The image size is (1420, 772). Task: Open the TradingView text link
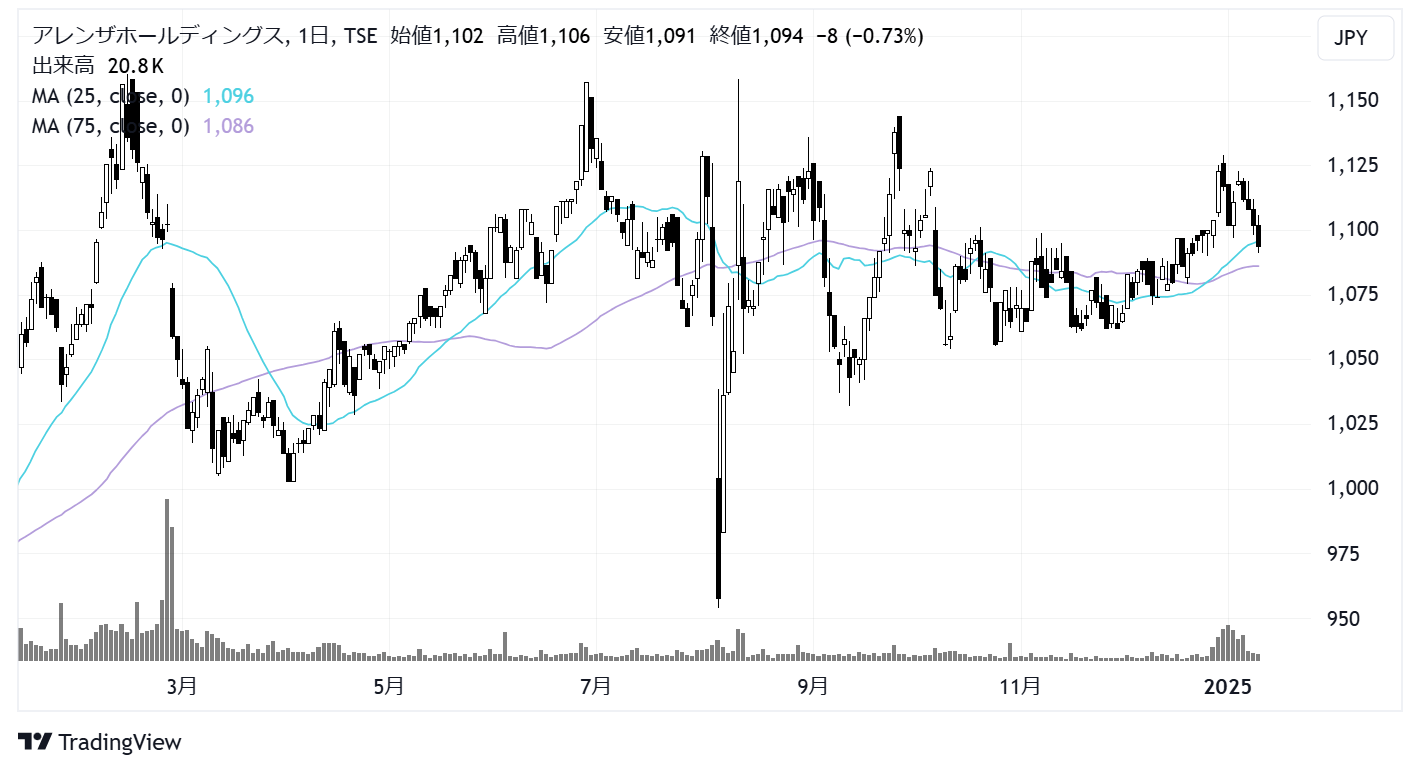(x=120, y=742)
